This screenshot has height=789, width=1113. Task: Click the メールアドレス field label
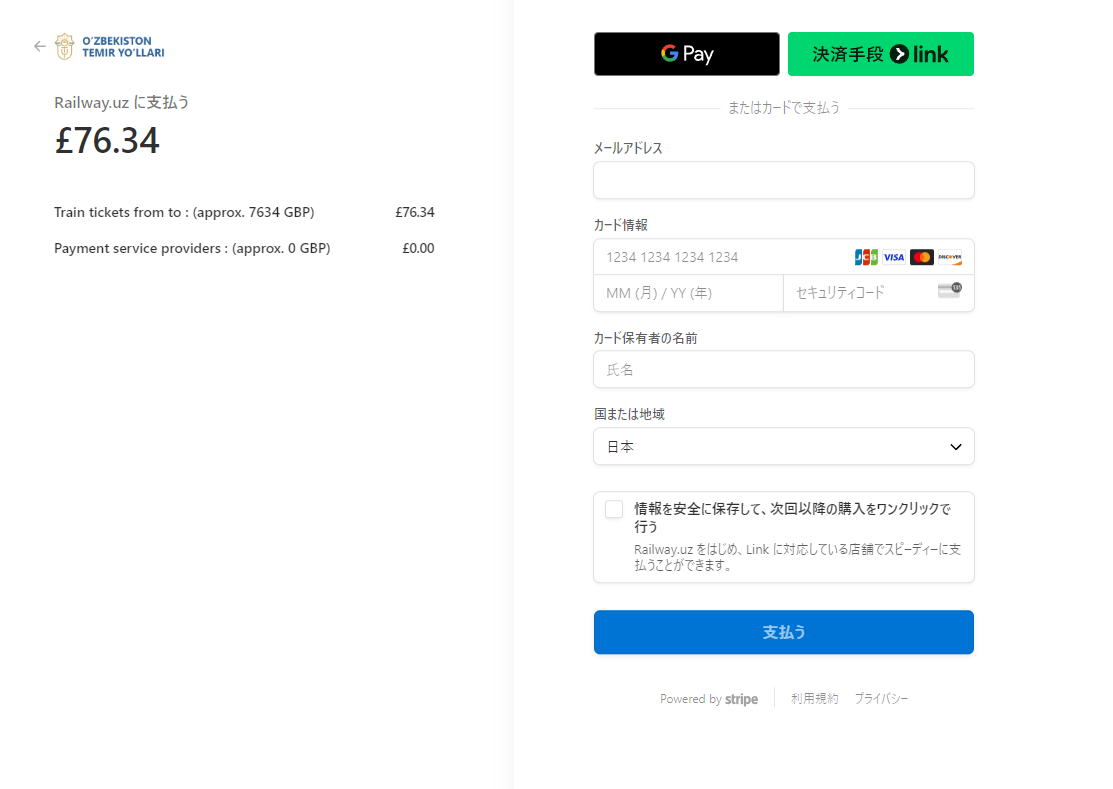pos(628,148)
